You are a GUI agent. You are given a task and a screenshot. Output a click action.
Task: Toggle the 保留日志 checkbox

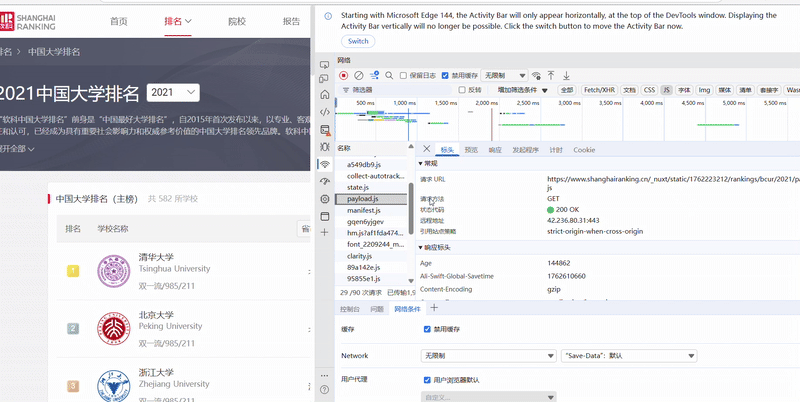[403, 76]
